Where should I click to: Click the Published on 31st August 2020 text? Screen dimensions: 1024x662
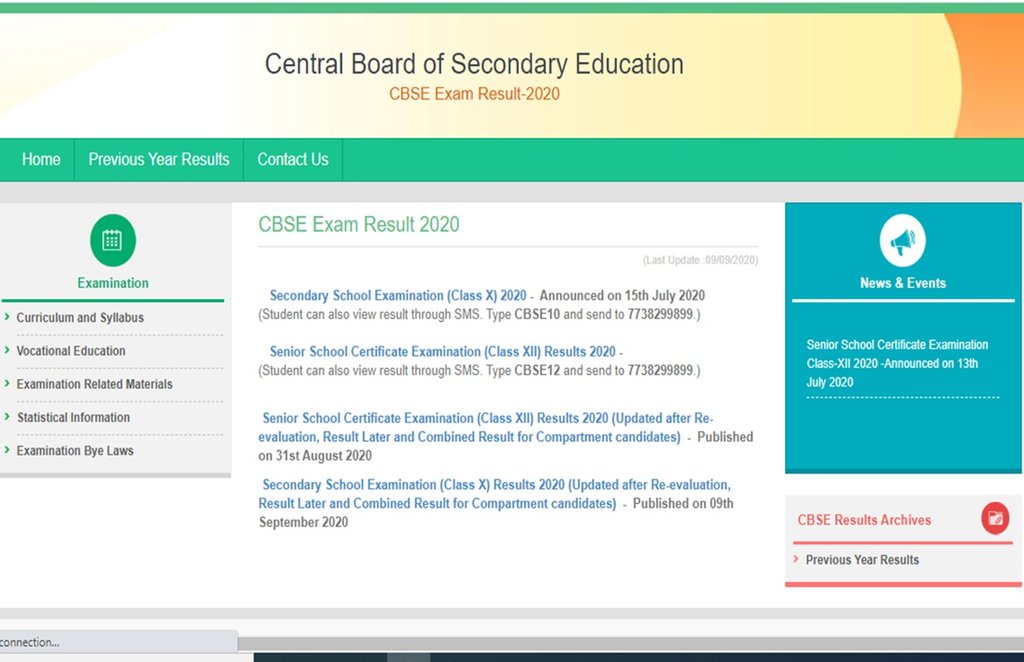click(505, 446)
